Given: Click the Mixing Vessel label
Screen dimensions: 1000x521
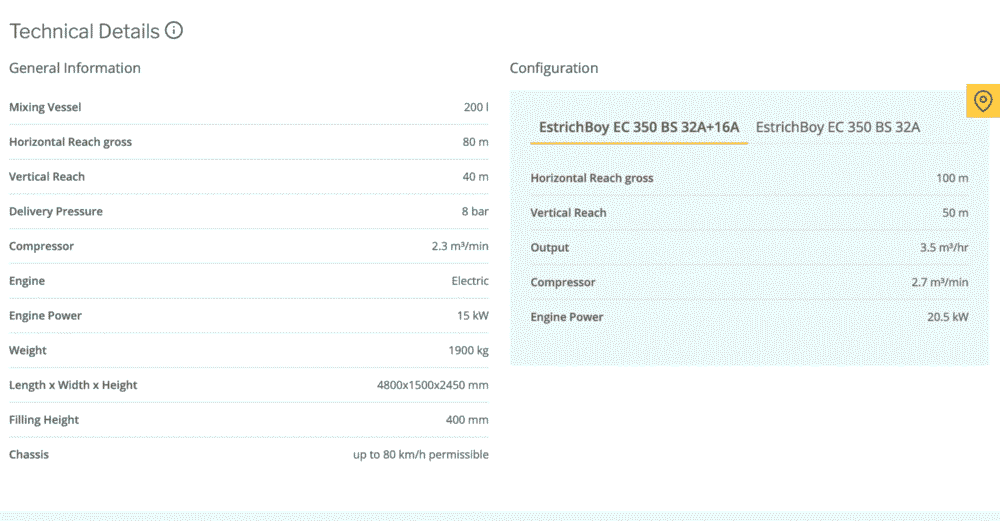Looking at the screenshot, I should point(45,107).
